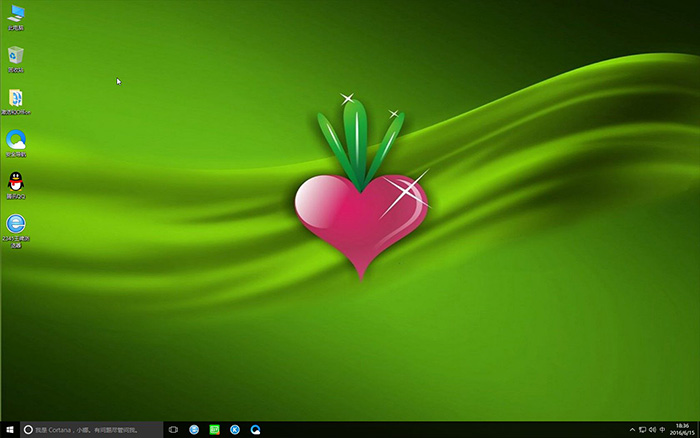Open the cloud browser on the taskbar
This screenshot has height=438, width=700.
(255, 430)
